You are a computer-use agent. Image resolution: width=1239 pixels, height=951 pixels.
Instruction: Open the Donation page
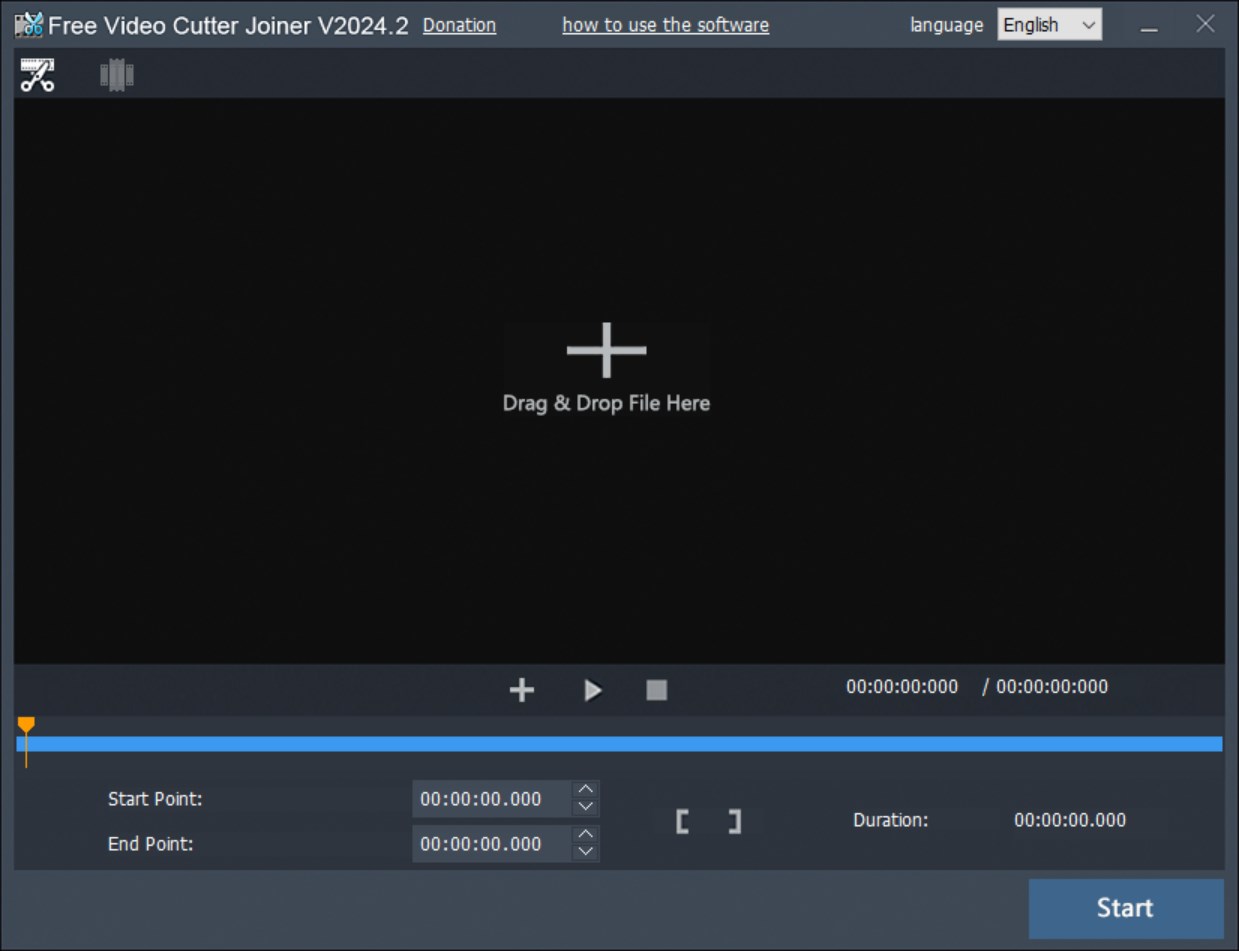459,25
